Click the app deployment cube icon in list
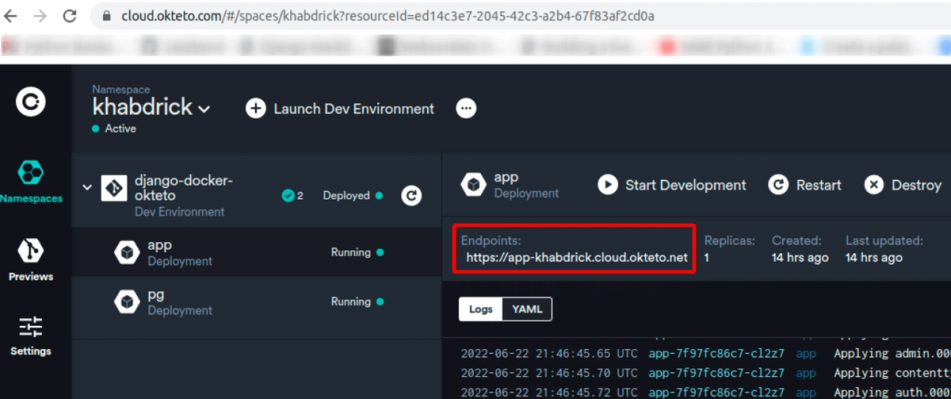This screenshot has width=951, height=399. tap(127, 253)
